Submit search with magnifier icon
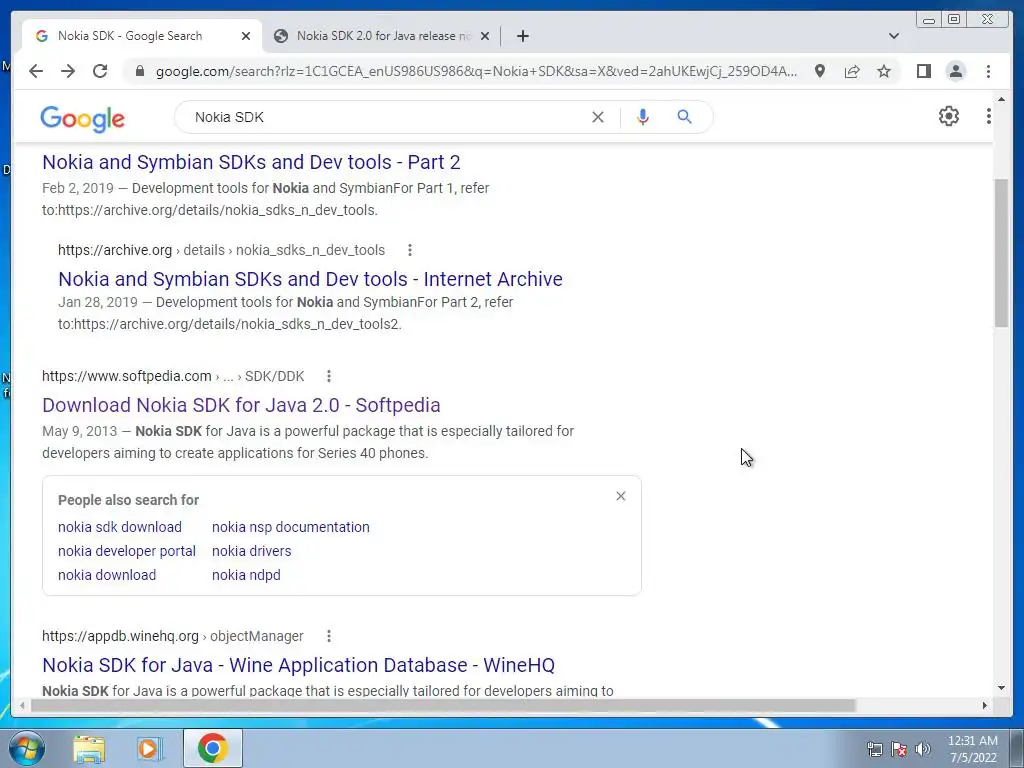 tap(684, 117)
